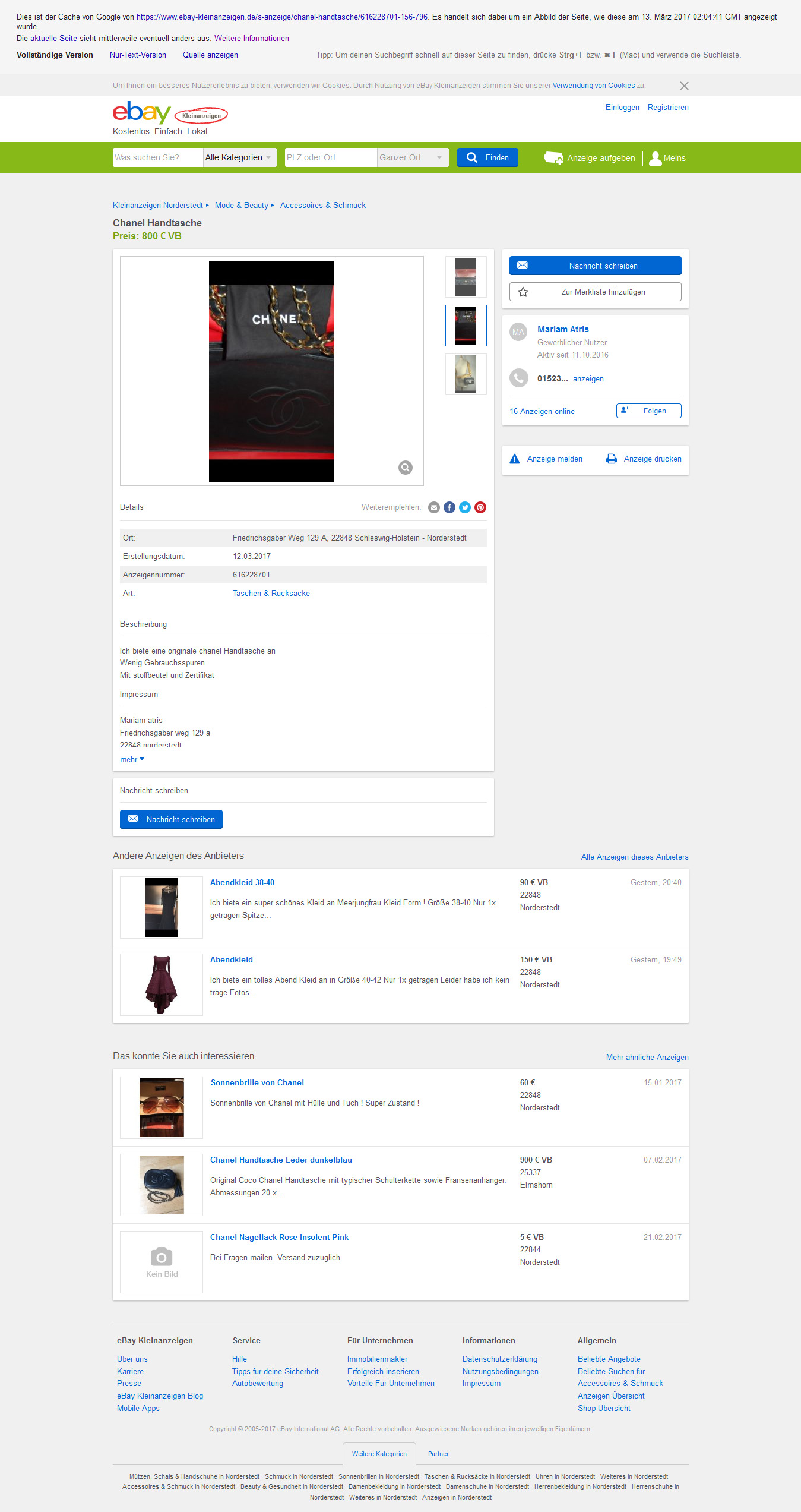This screenshot has height=1512, width=801.
Task: Open the footer Hilfe link
Action: pos(239,1359)
